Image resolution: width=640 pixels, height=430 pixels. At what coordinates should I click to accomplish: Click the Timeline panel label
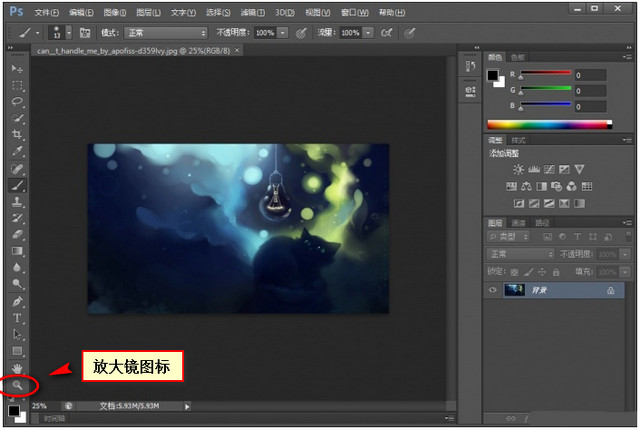(54, 419)
